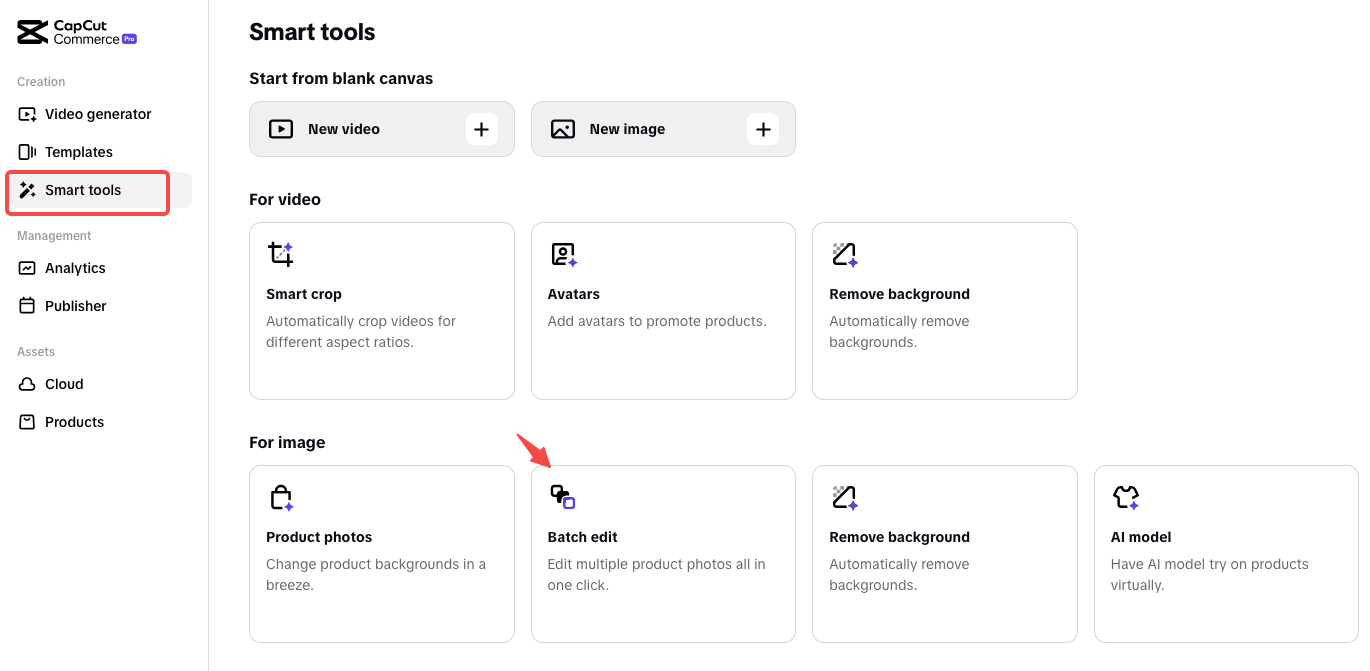This screenshot has width=1370, height=671.
Task: Click the Product photos bag icon
Action: coord(281,498)
